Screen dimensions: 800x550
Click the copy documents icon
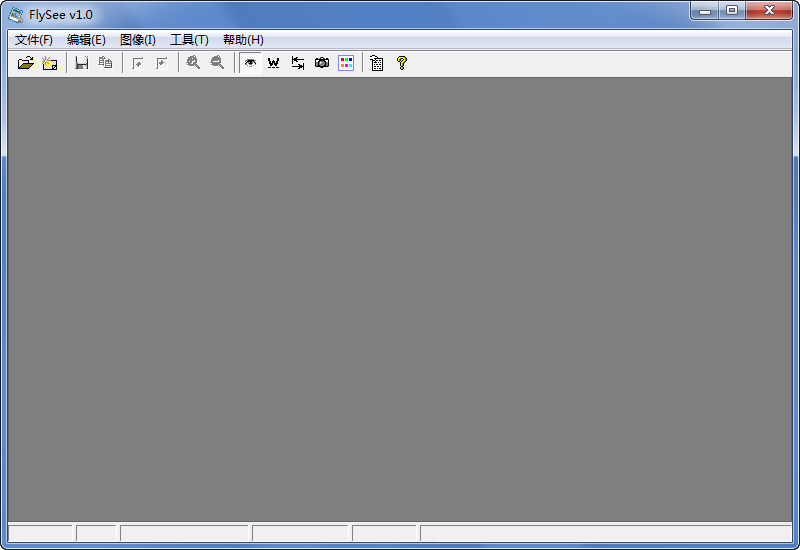[106, 63]
